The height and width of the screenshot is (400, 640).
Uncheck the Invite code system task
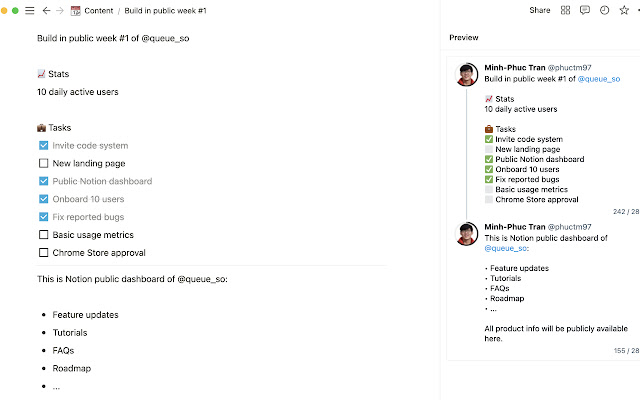pos(43,145)
